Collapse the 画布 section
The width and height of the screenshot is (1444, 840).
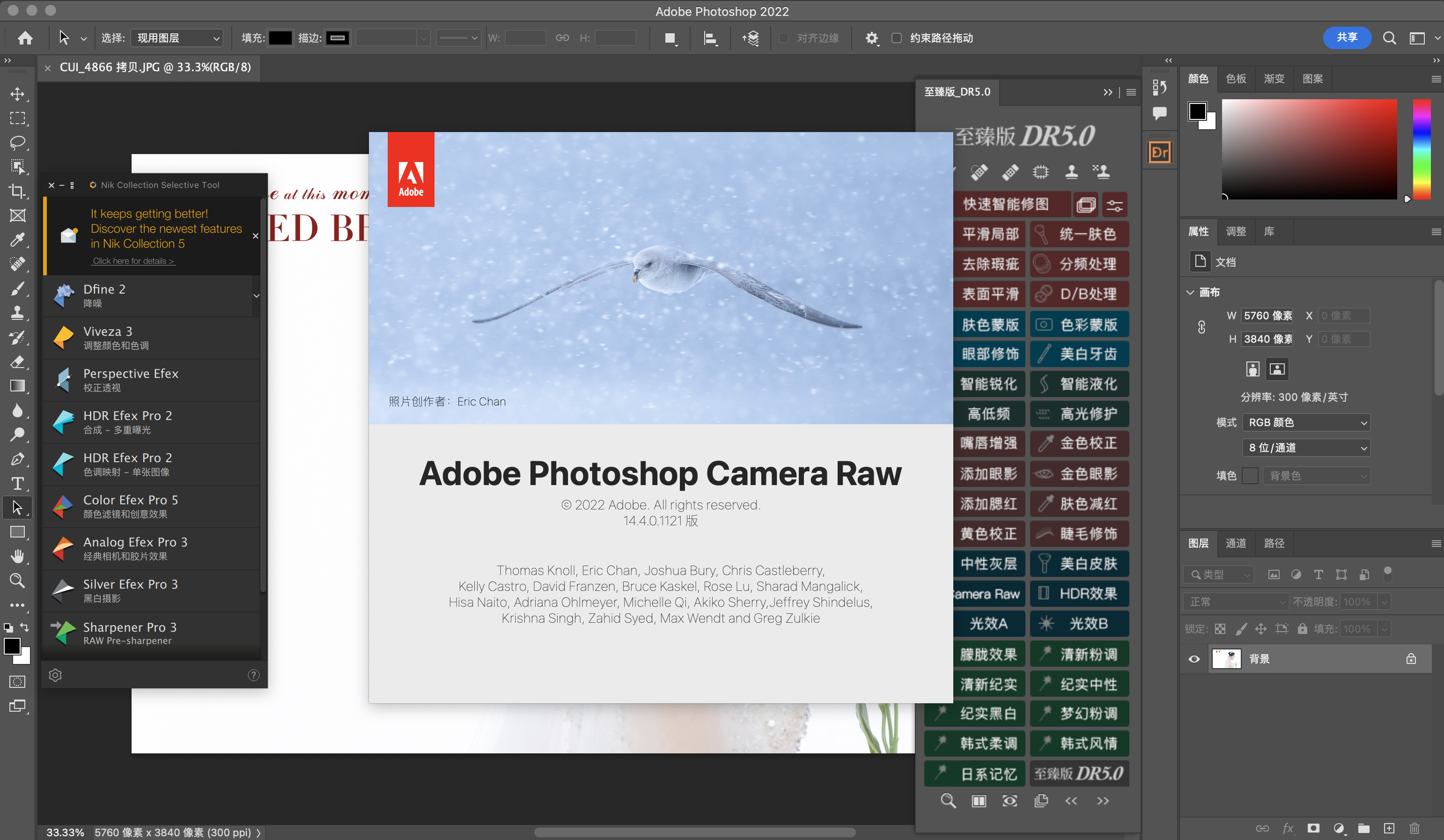coord(1190,292)
